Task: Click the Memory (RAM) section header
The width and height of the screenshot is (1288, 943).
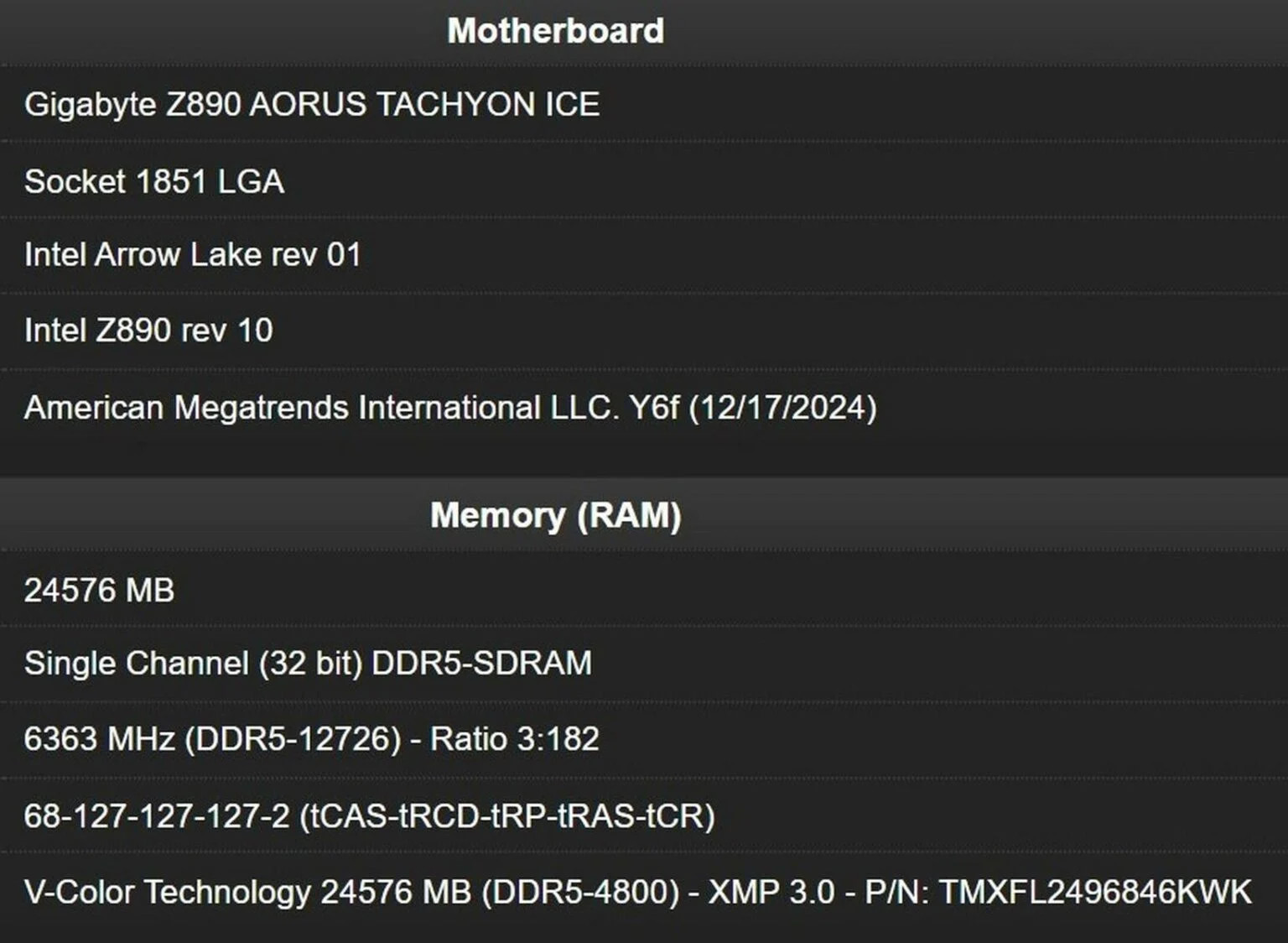Action: tap(555, 515)
